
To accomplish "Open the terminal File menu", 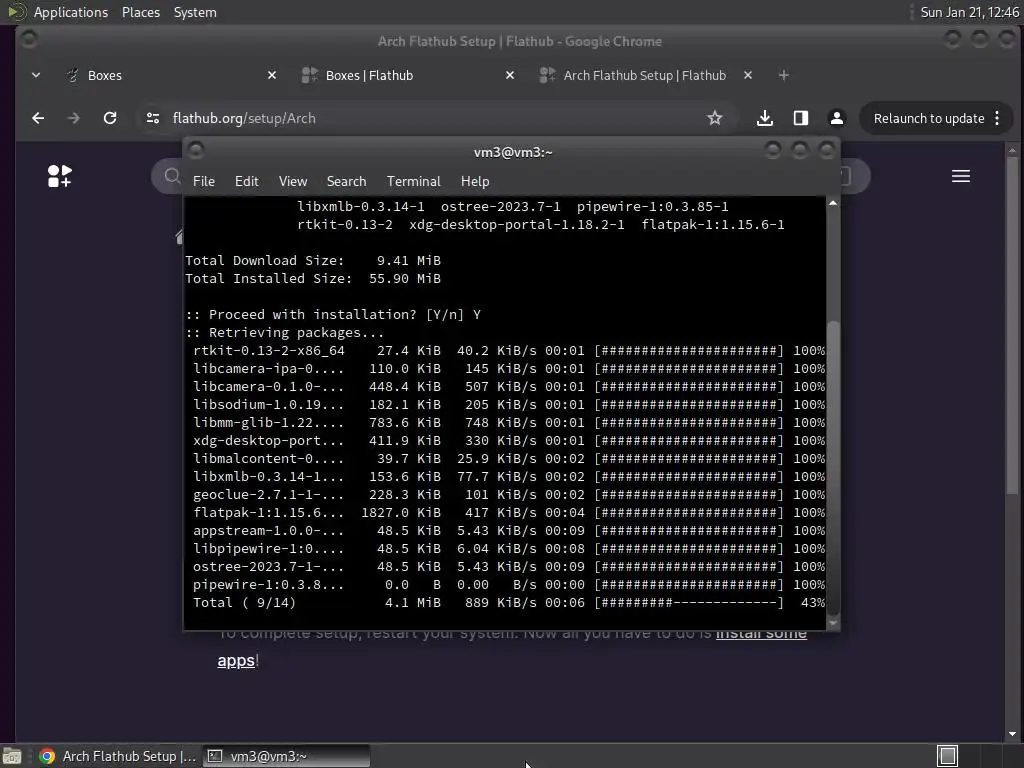I will (204, 182).
